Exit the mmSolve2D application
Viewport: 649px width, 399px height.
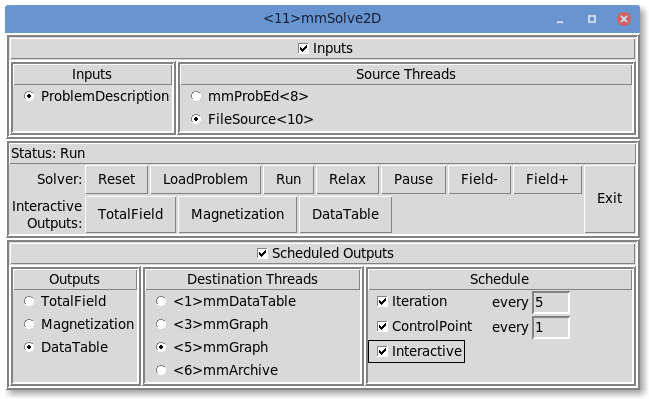[609, 199]
